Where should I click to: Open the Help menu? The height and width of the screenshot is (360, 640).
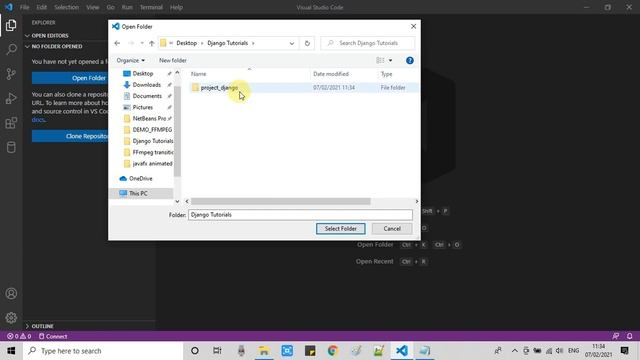pos(176,7)
